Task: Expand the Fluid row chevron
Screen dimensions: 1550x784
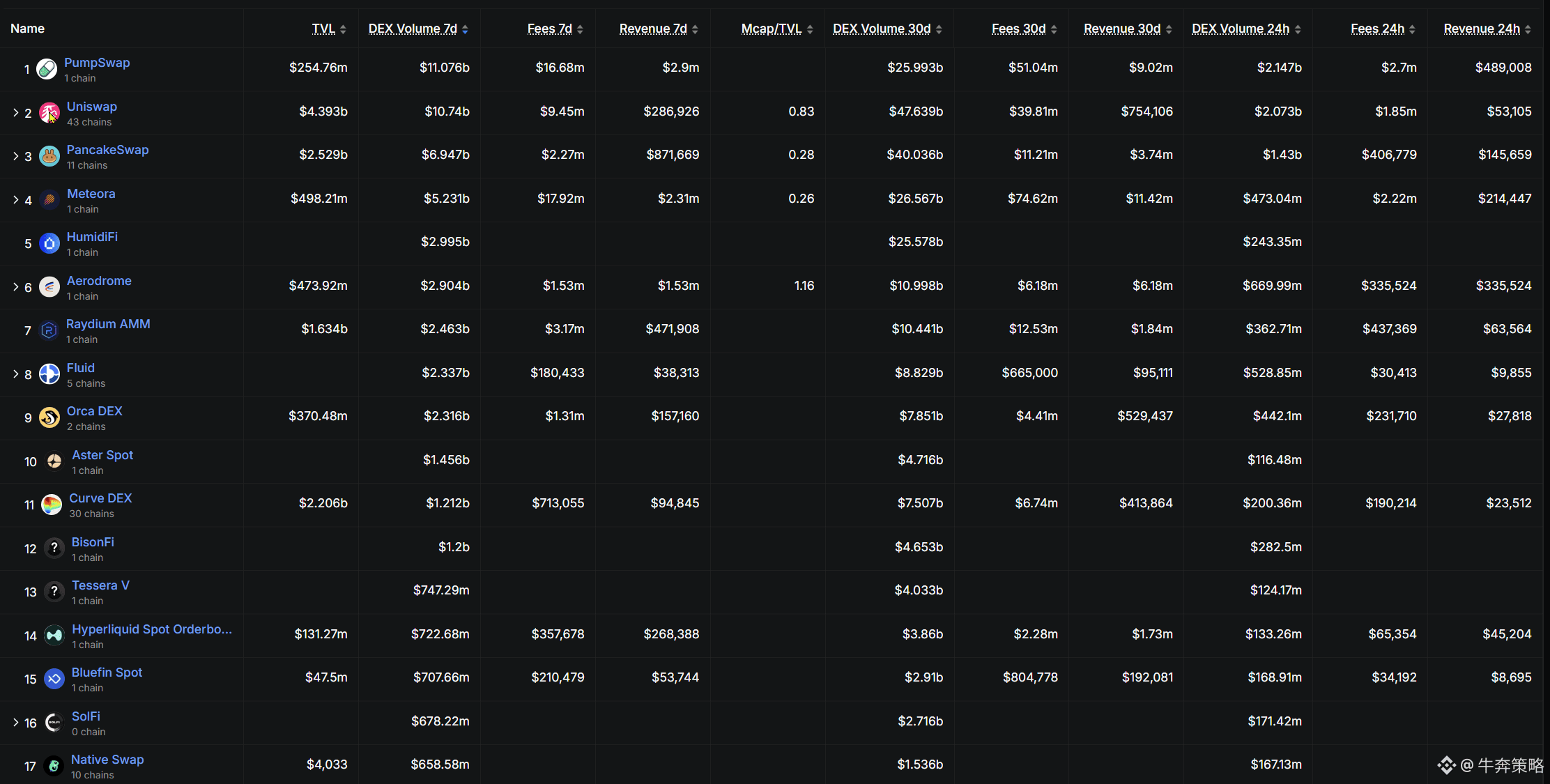Action: click(15, 374)
